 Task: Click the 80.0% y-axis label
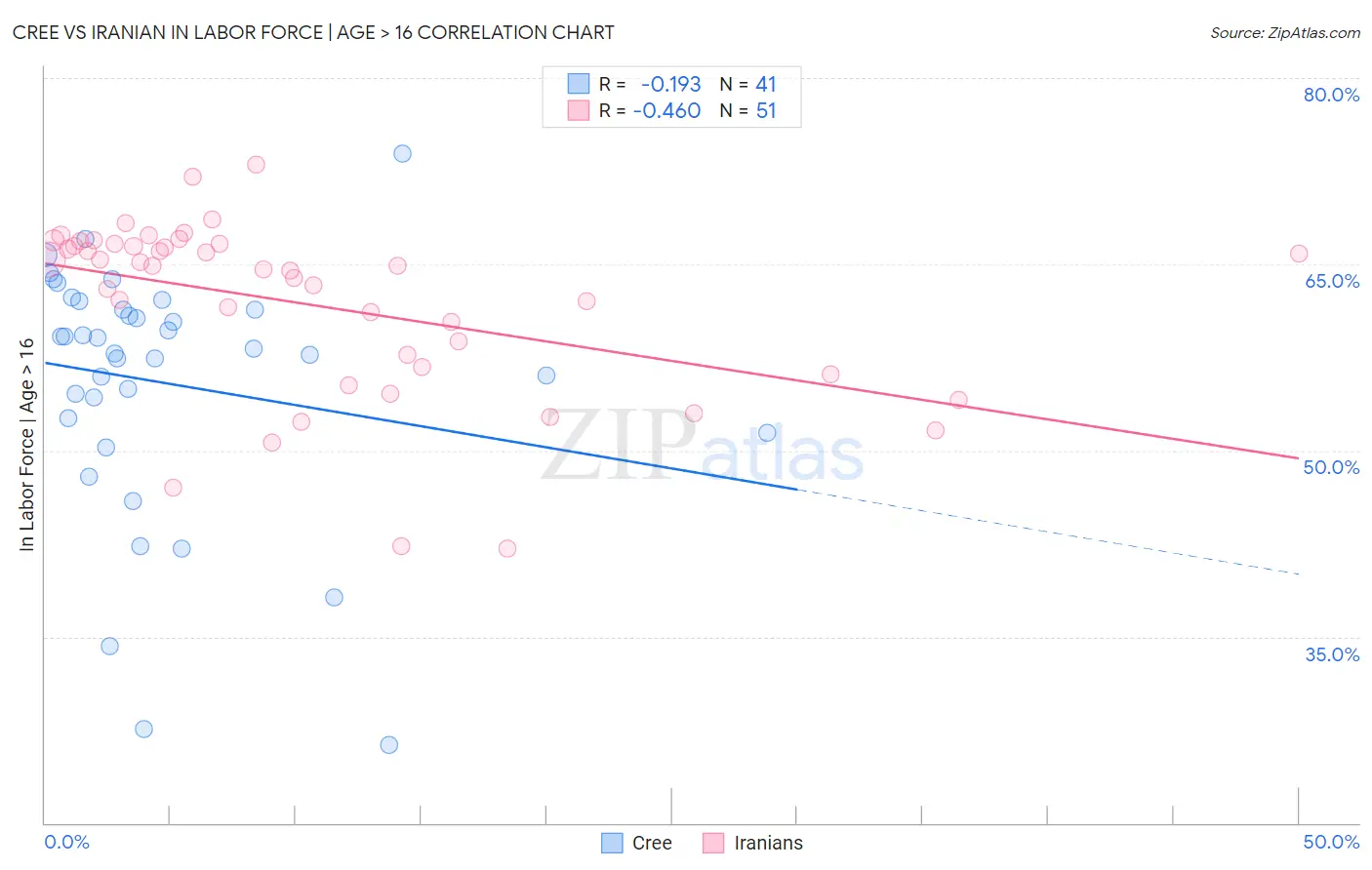1332,95
